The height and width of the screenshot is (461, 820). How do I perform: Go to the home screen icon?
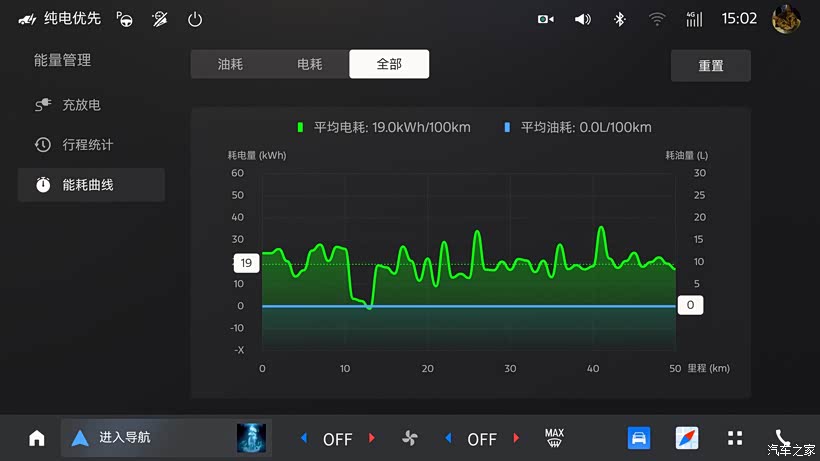[x=37, y=438]
